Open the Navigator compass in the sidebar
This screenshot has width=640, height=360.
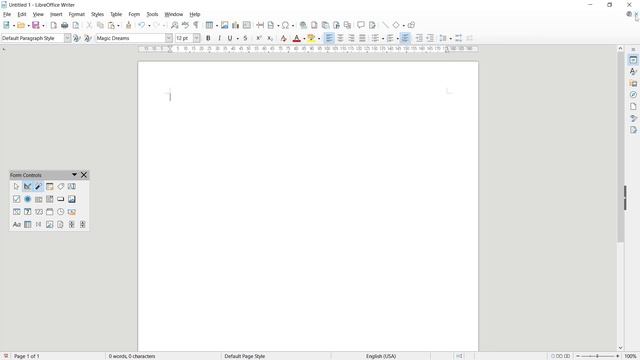click(633, 95)
